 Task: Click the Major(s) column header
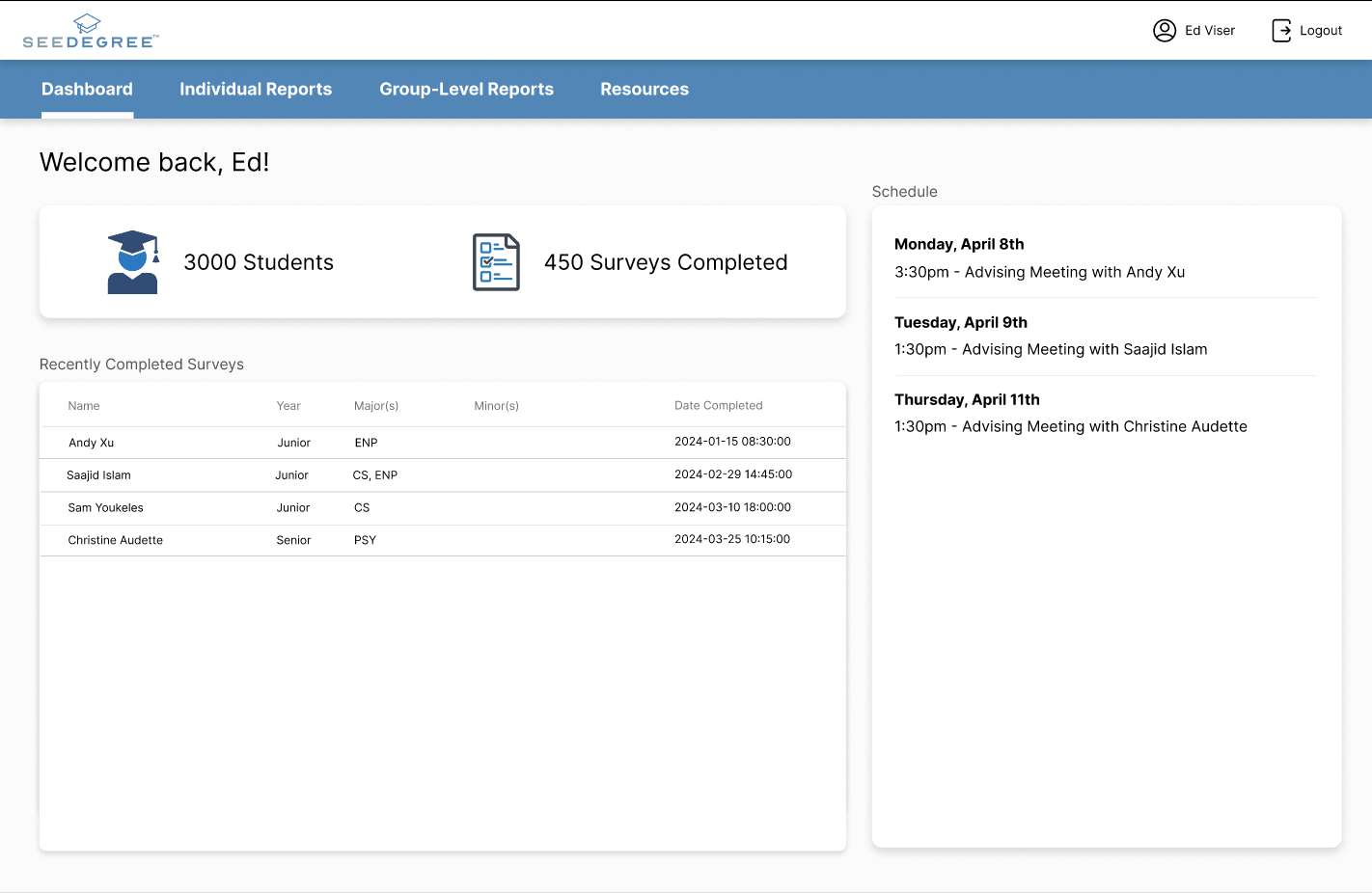[376, 406]
